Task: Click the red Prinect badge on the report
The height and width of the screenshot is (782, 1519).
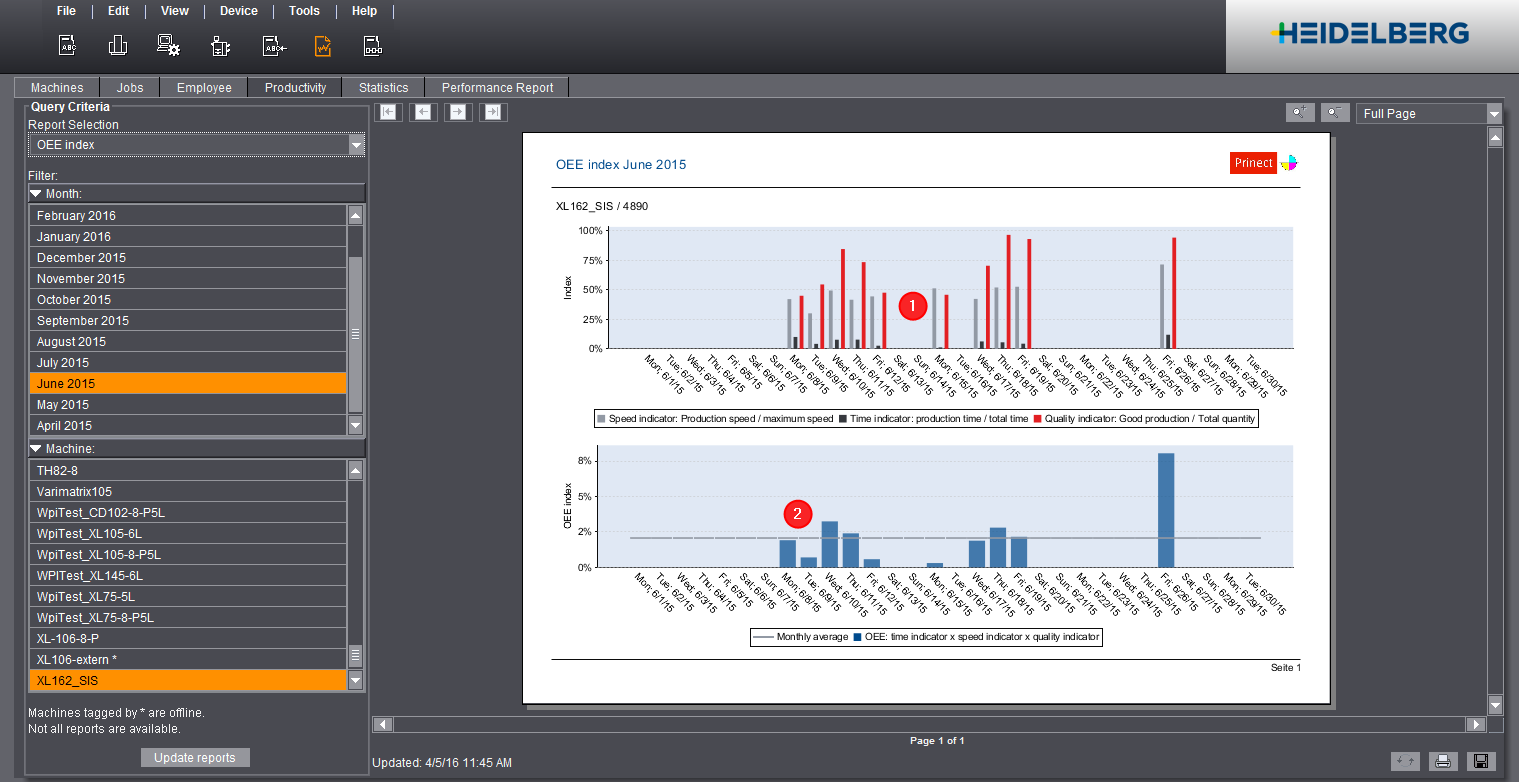Action: pyautogui.click(x=1253, y=162)
